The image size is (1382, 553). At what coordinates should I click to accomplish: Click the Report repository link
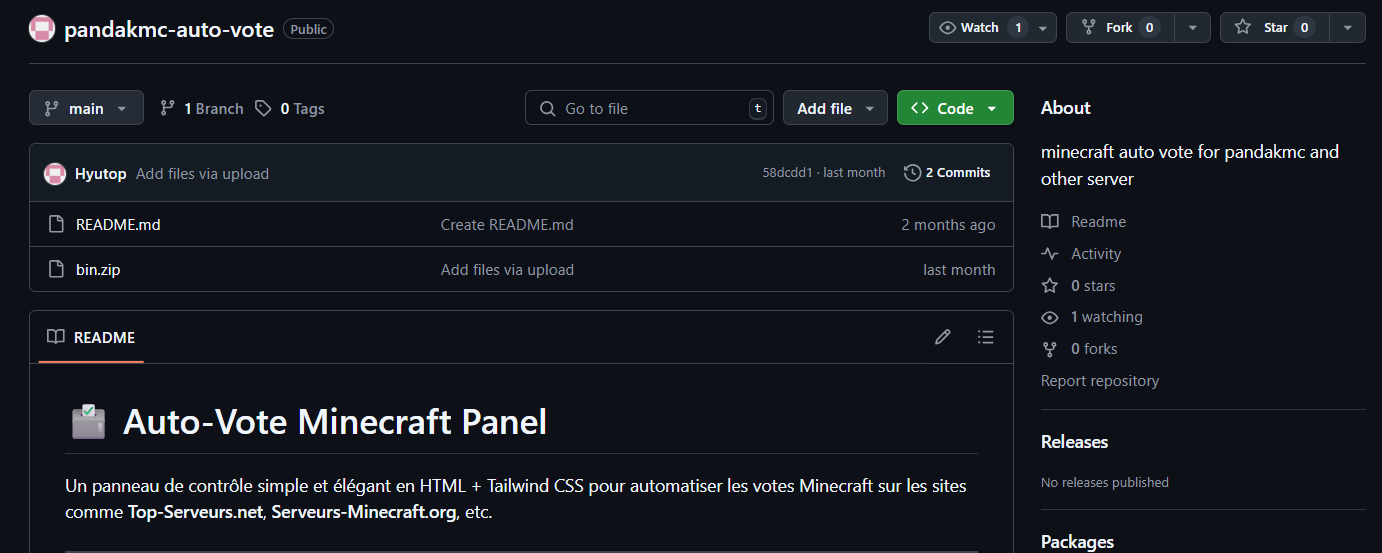pos(1100,381)
